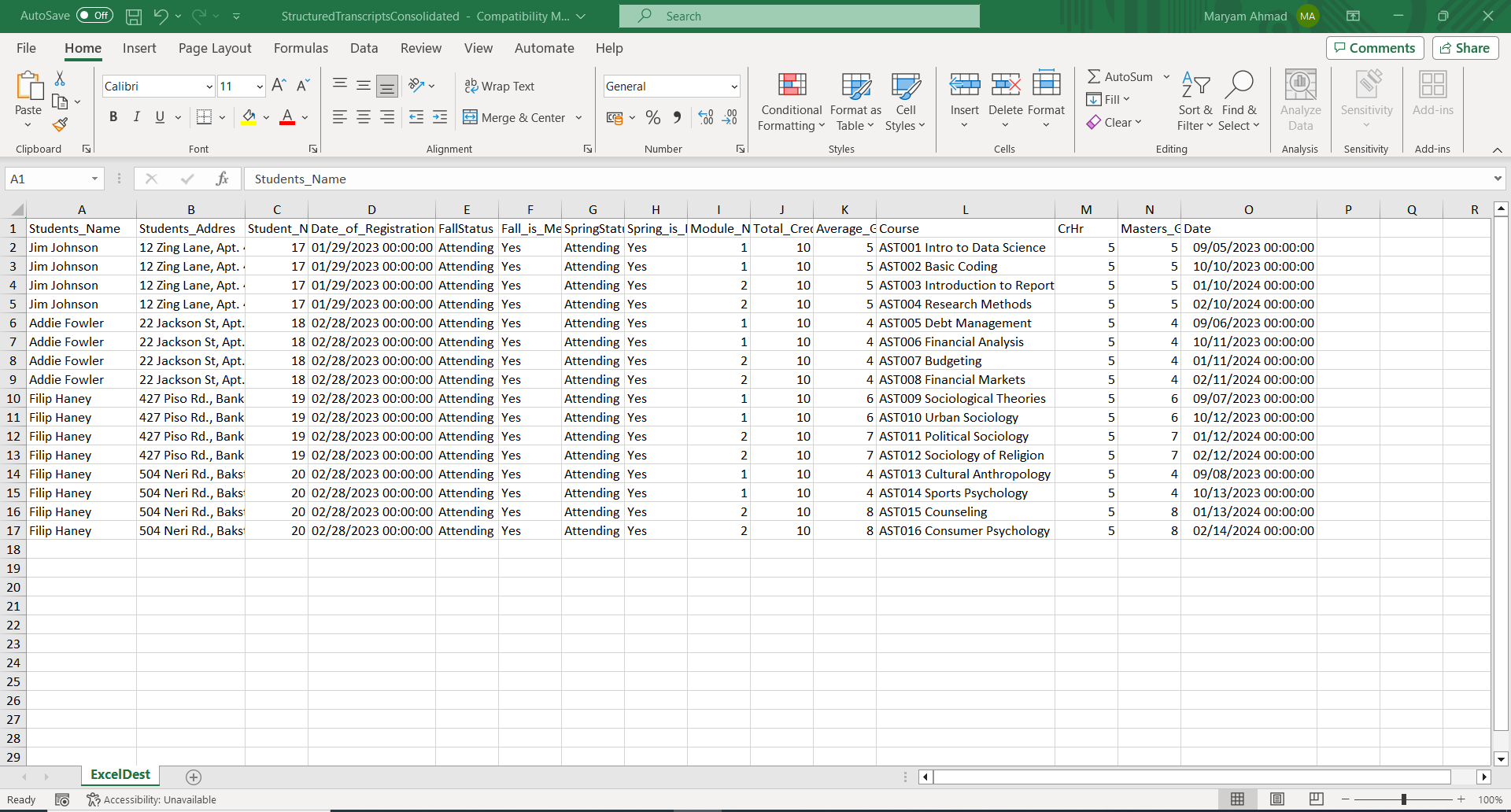
Task: Apply the Percent Style number format
Action: tap(652, 116)
